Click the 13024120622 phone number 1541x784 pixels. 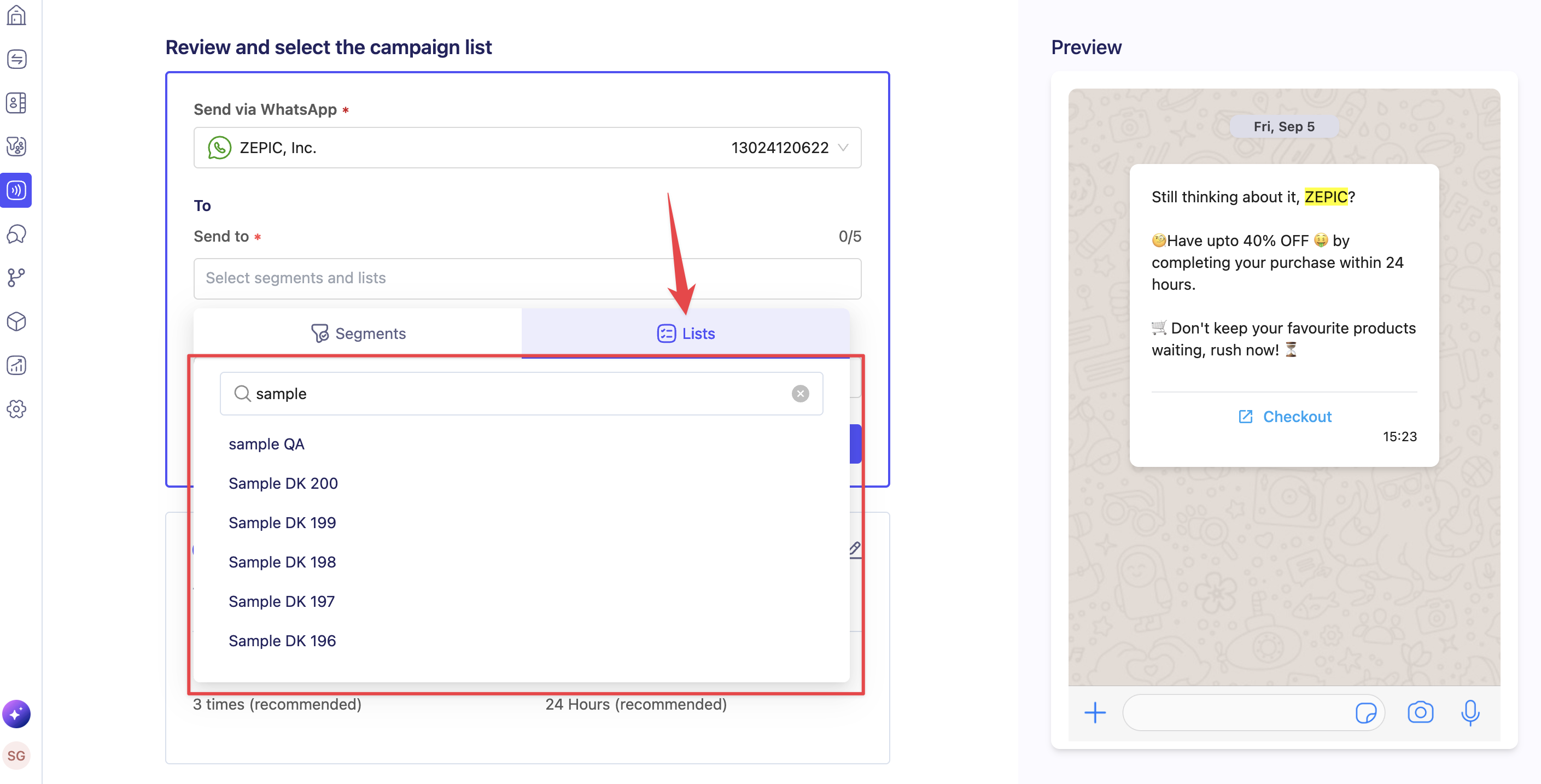(x=779, y=148)
